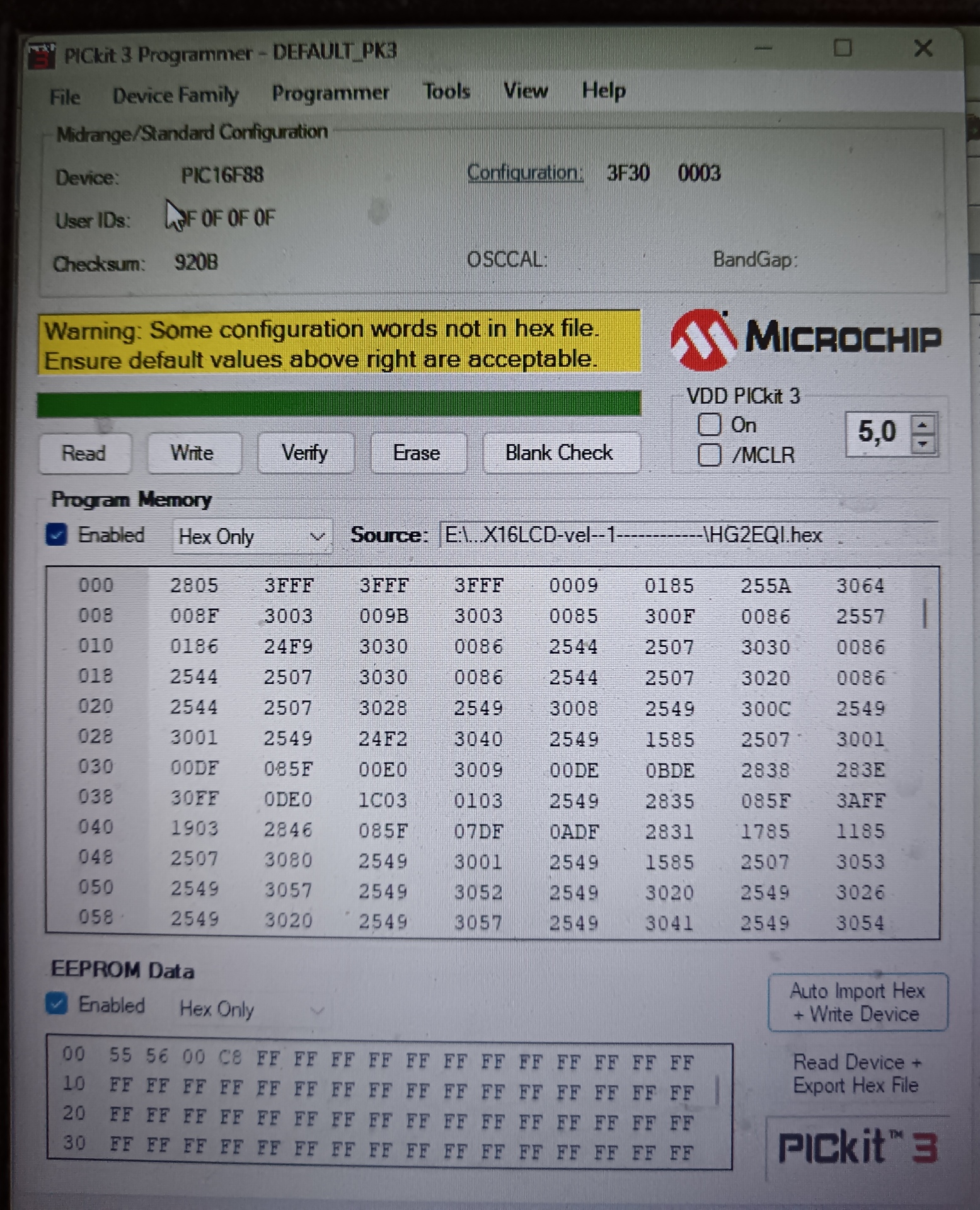Click EEPROM byte C8 in row 00
The width and height of the screenshot is (980, 1210).
click(x=230, y=1056)
